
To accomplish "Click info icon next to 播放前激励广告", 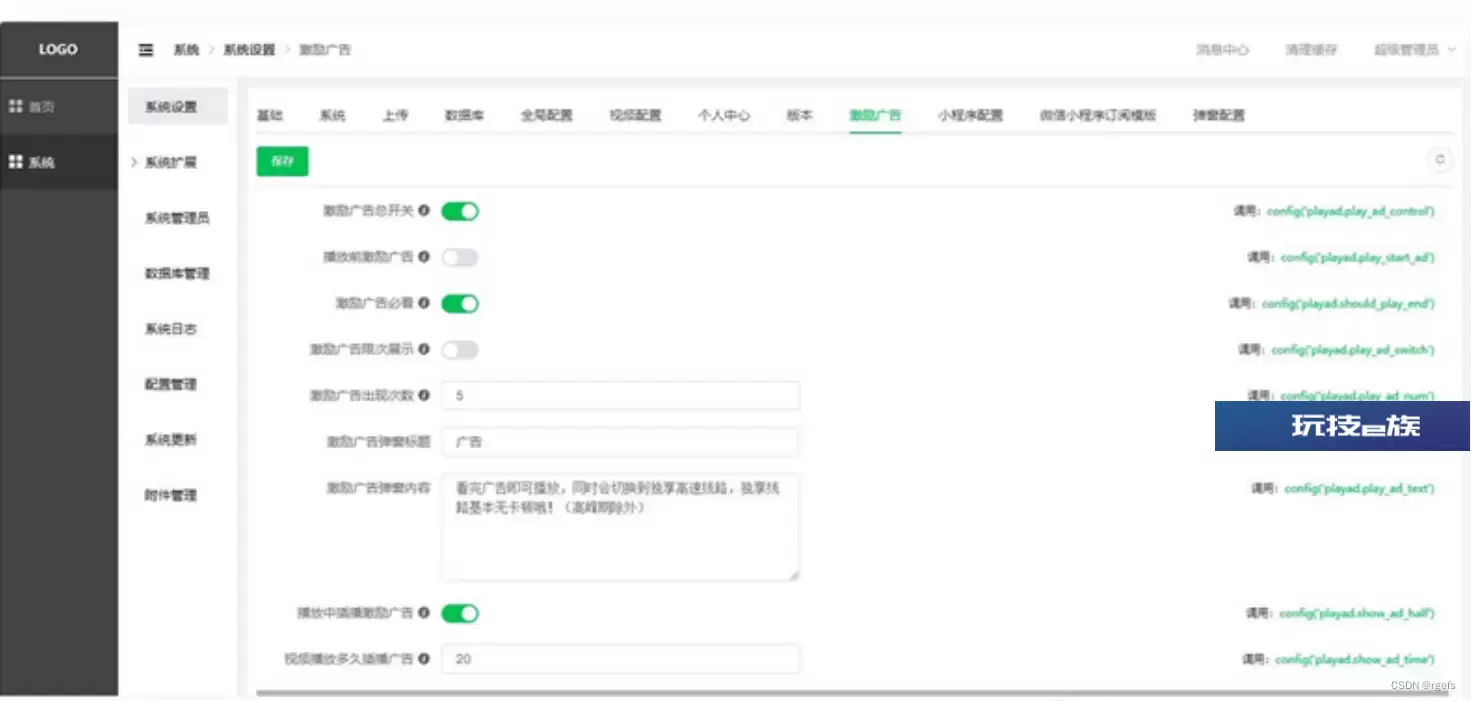I will [424, 257].
